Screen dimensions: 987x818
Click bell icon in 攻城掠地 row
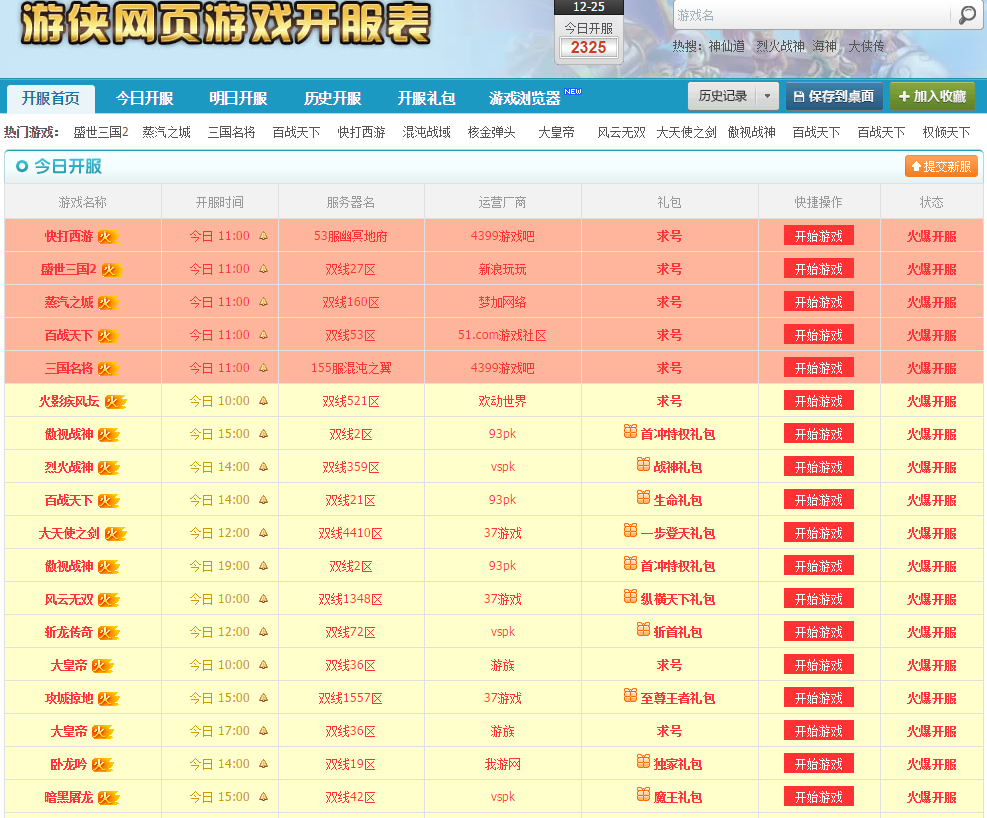[x=263, y=698]
